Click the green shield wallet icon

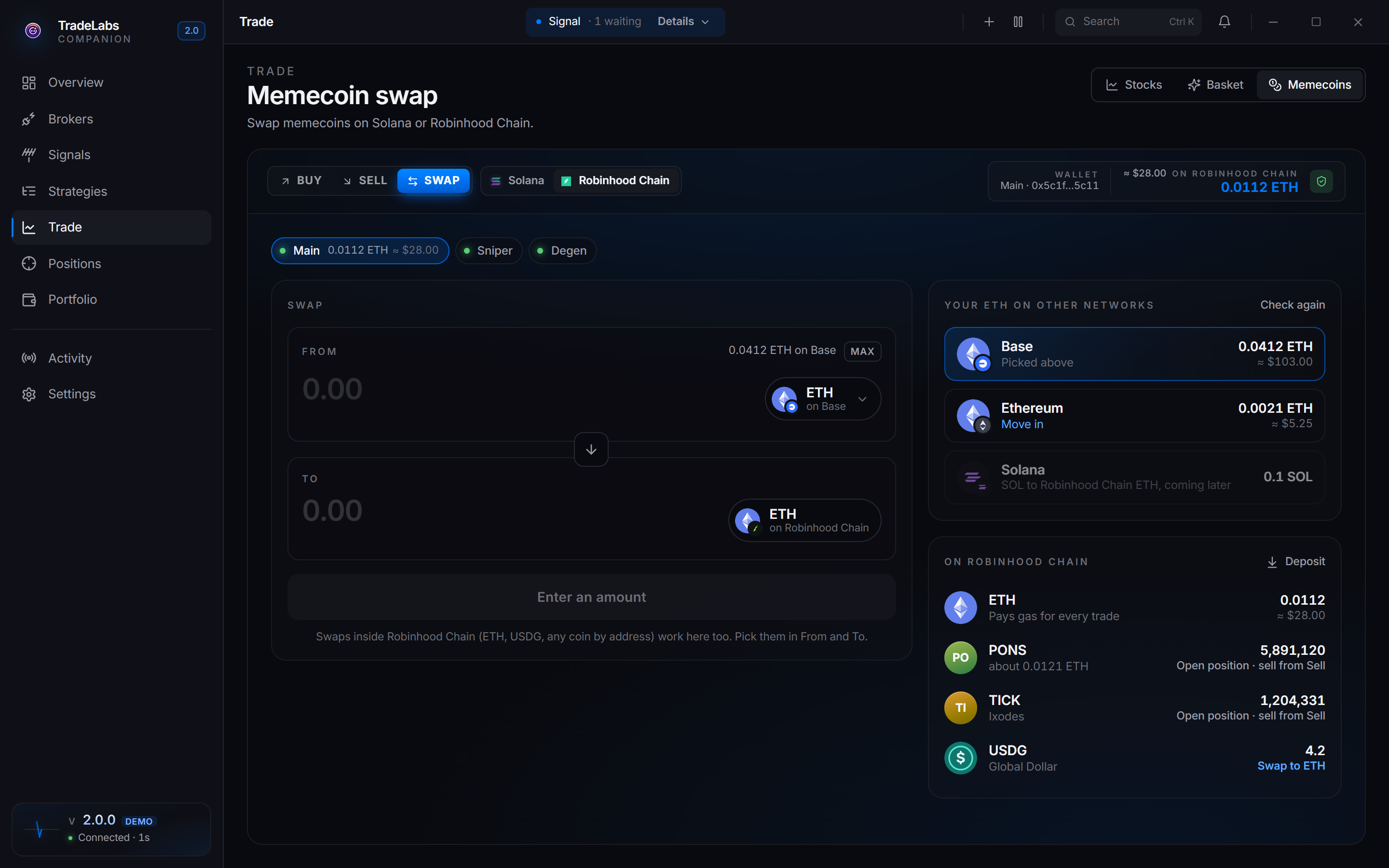coord(1321,181)
